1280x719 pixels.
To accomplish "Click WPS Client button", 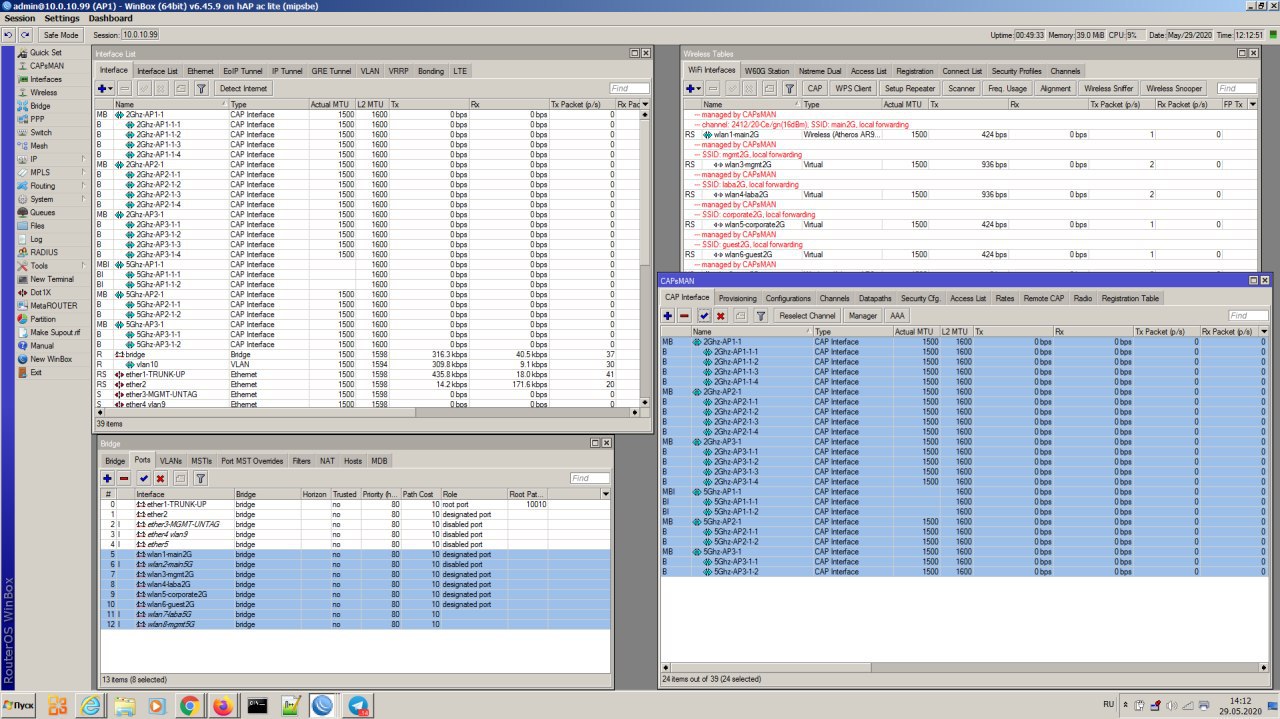I will pyautogui.click(x=853, y=88).
